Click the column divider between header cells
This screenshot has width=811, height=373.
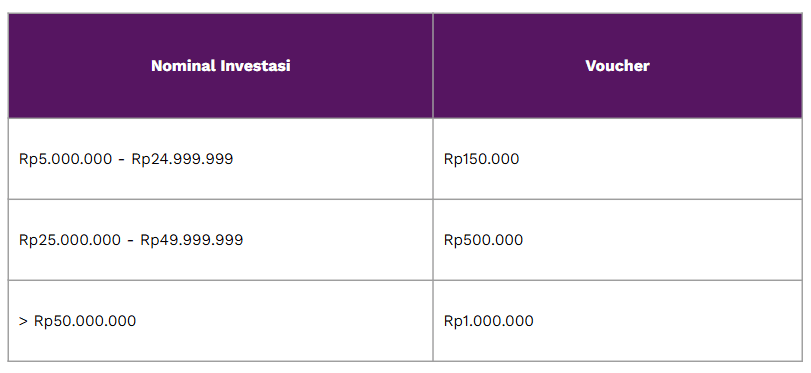[x=433, y=66]
